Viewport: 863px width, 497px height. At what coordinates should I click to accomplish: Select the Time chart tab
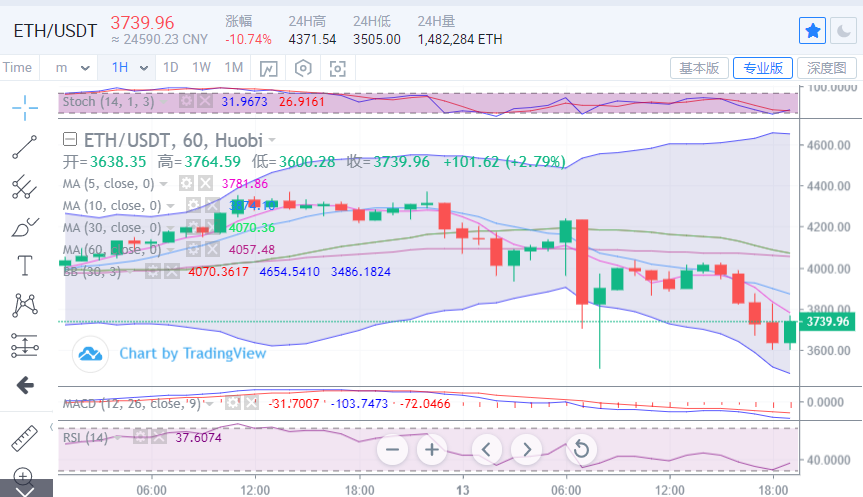click(x=17, y=68)
